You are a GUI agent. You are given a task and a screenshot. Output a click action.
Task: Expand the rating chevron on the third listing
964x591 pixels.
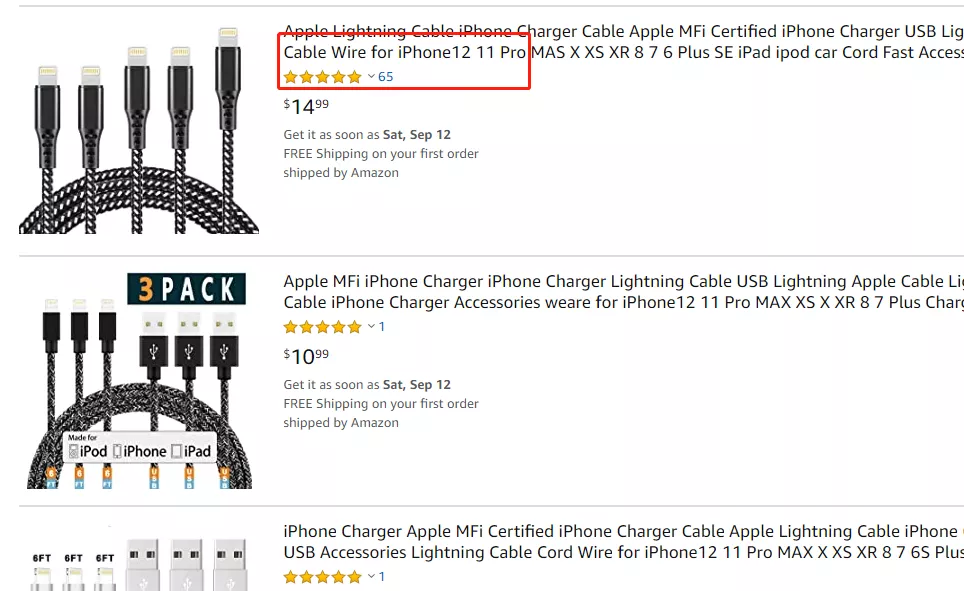(x=371, y=577)
